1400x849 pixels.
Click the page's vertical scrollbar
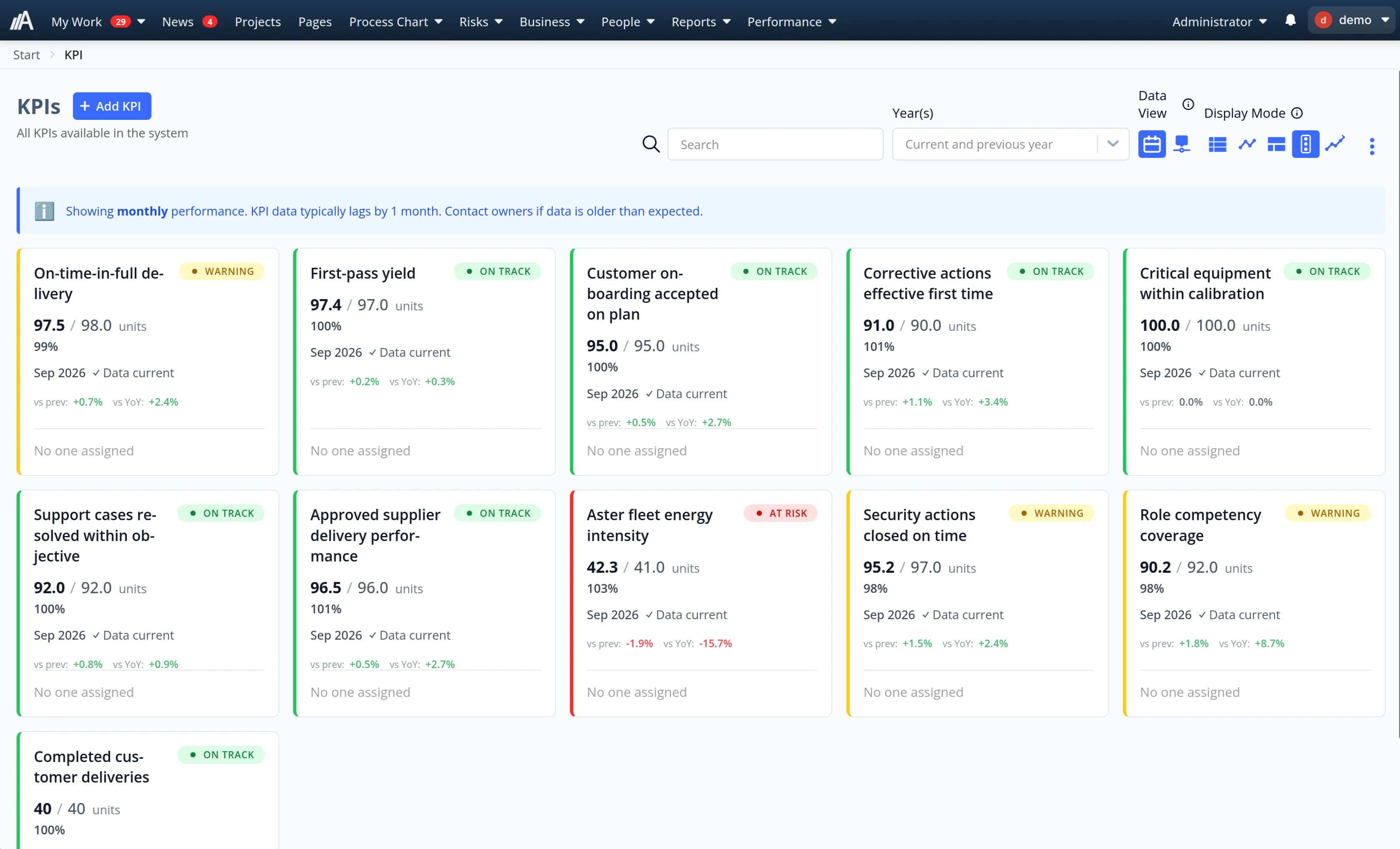click(1398, 404)
